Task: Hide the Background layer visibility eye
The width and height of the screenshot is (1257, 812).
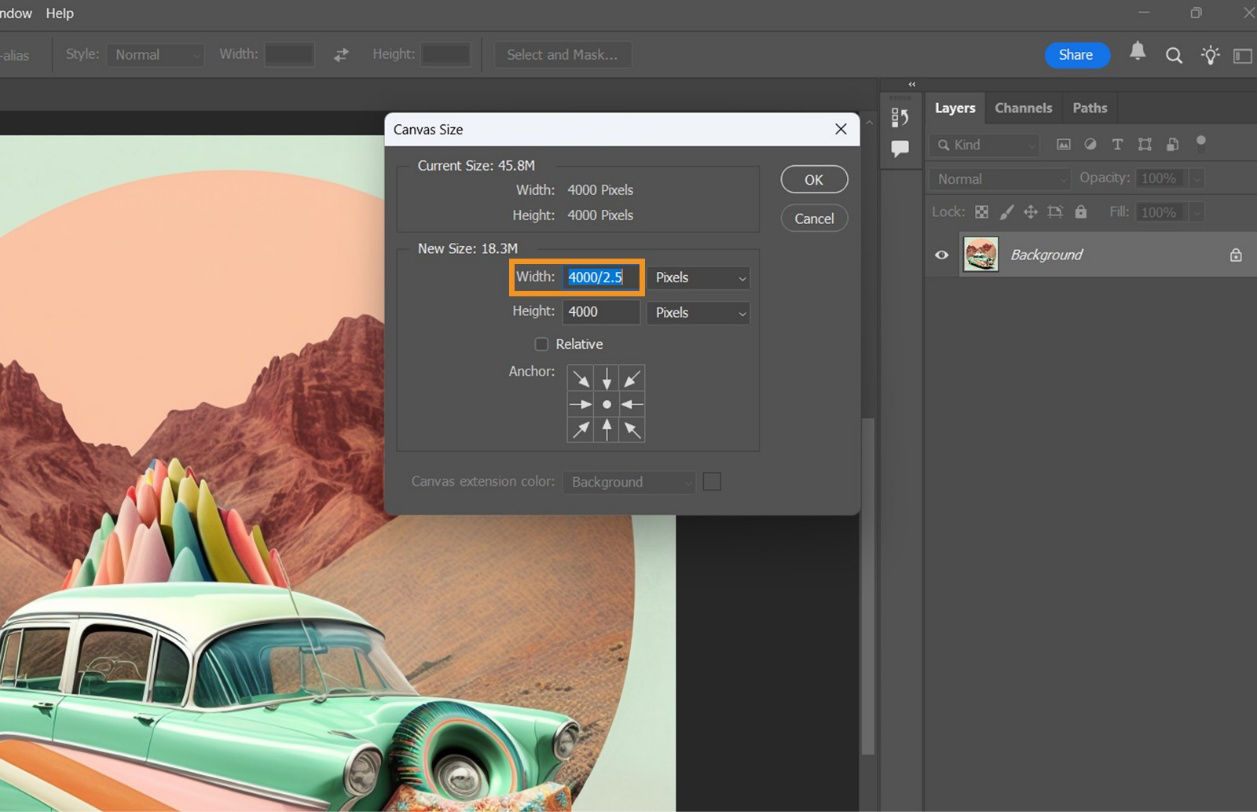Action: click(940, 255)
